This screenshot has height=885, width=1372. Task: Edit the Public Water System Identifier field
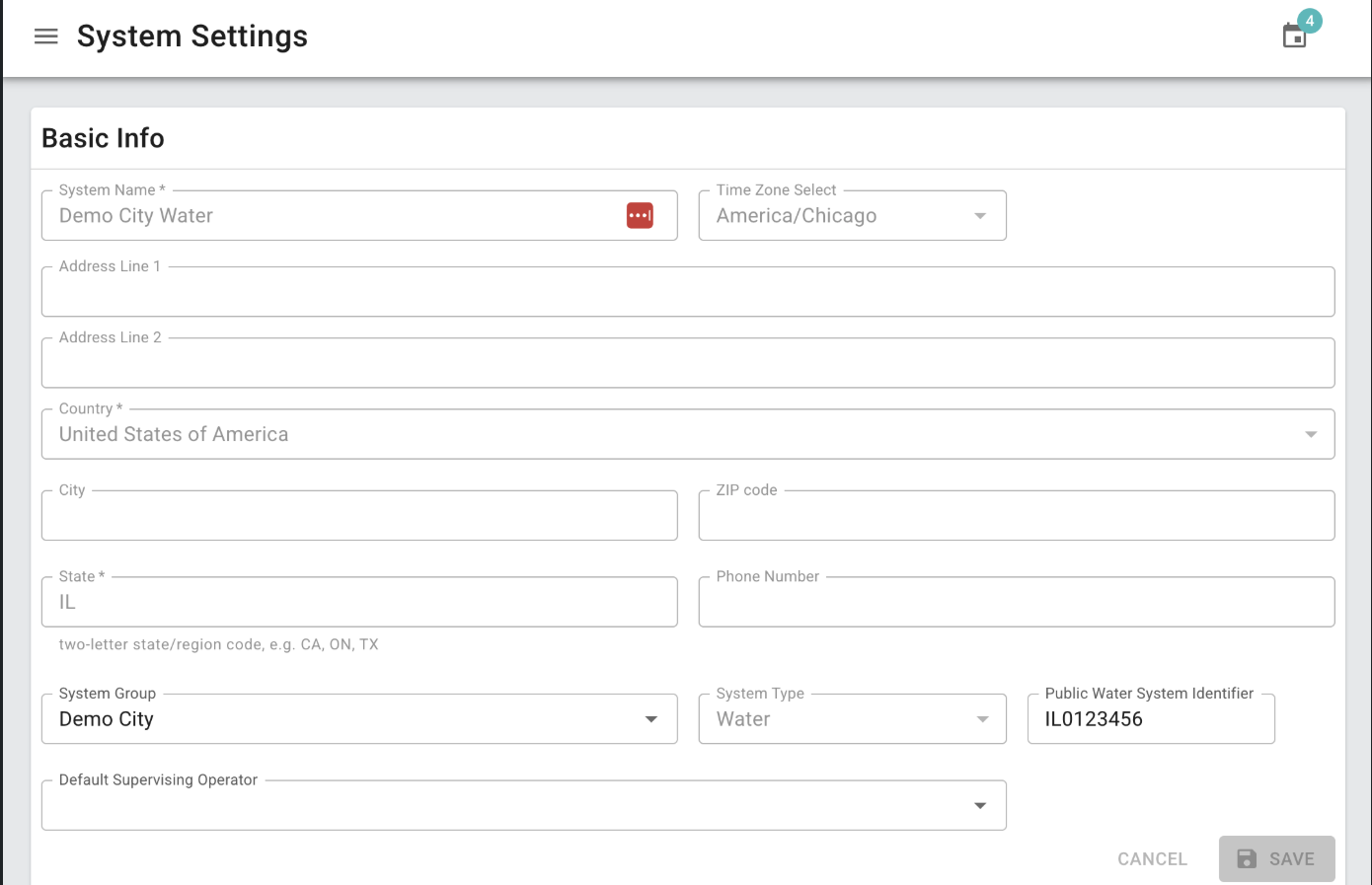coord(1150,719)
